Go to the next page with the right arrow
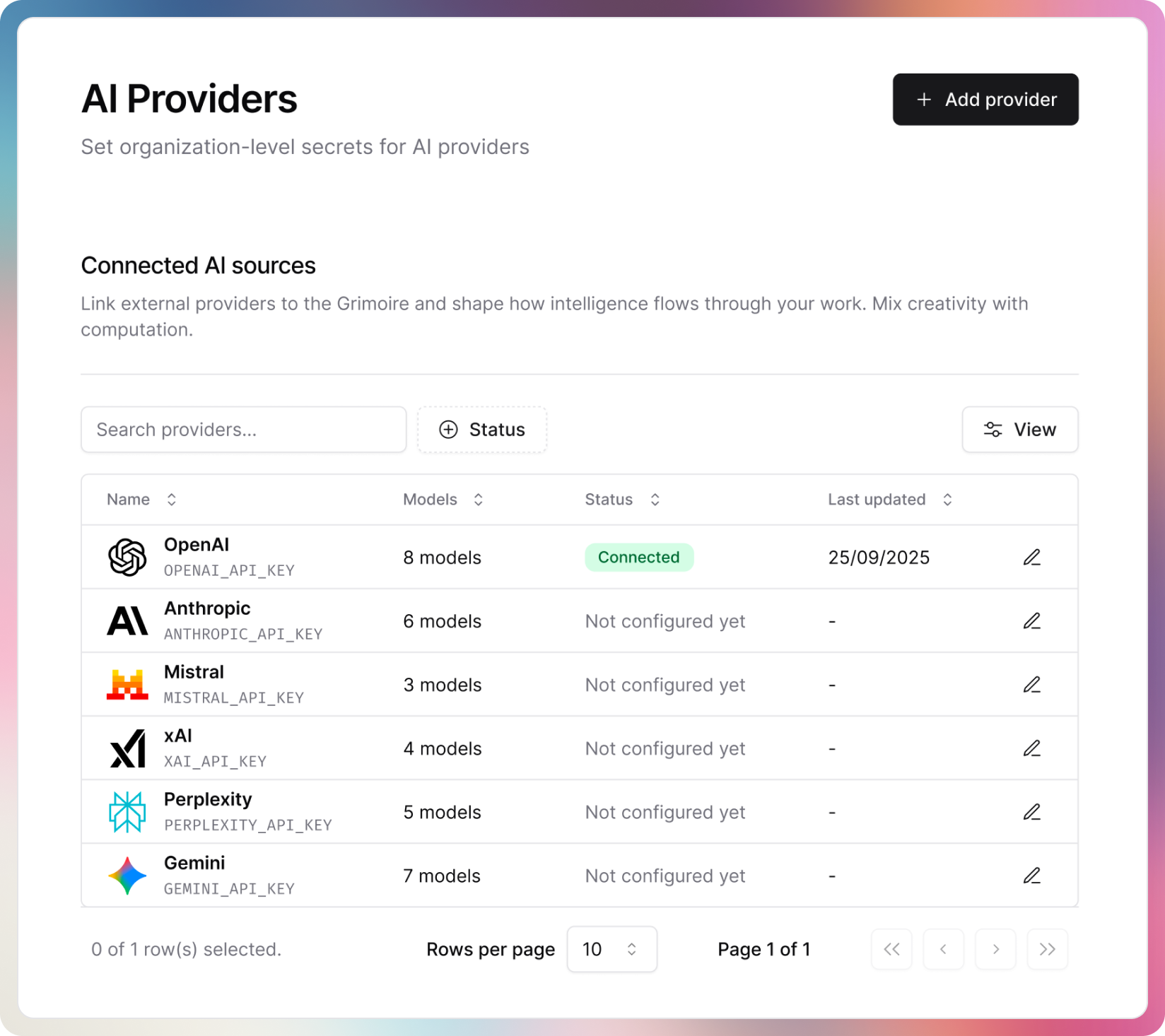This screenshot has width=1165, height=1036. [x=995, y=949]
